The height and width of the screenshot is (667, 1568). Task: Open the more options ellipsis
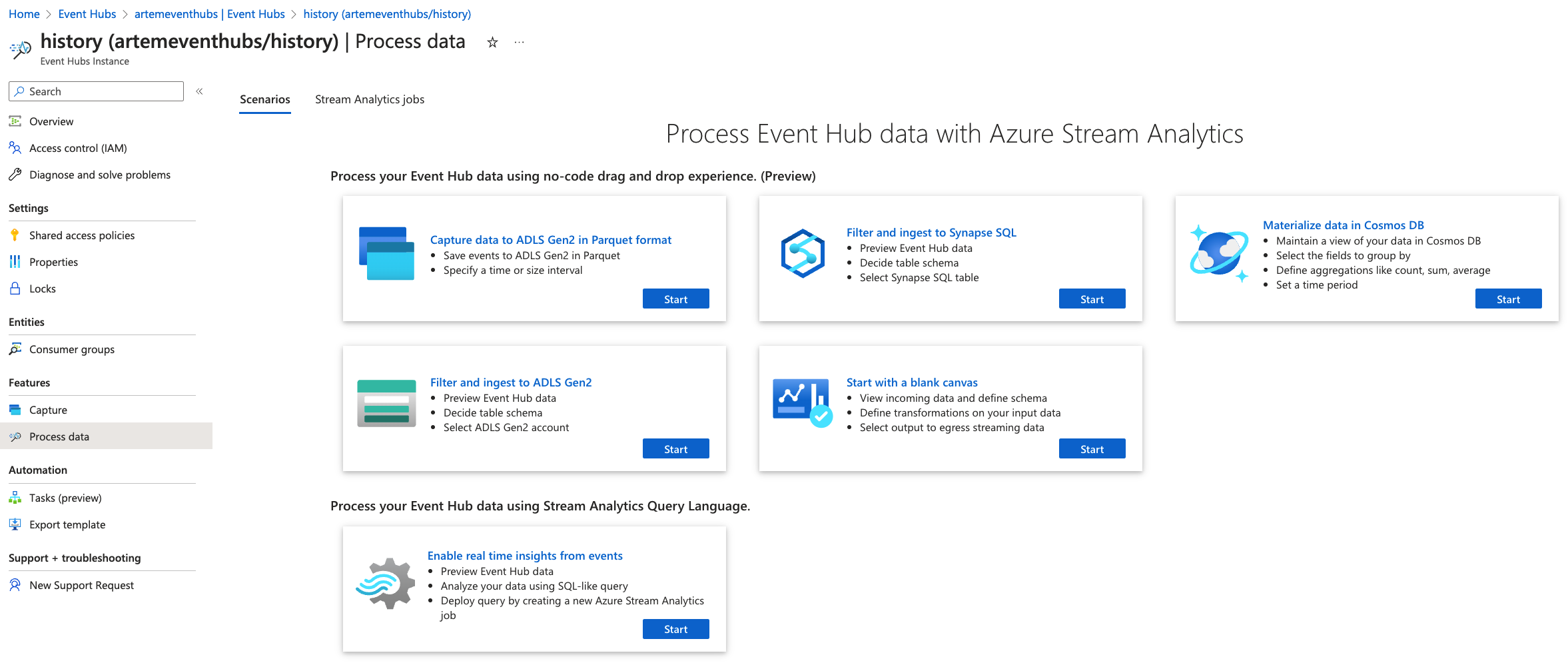coord(520,43)
